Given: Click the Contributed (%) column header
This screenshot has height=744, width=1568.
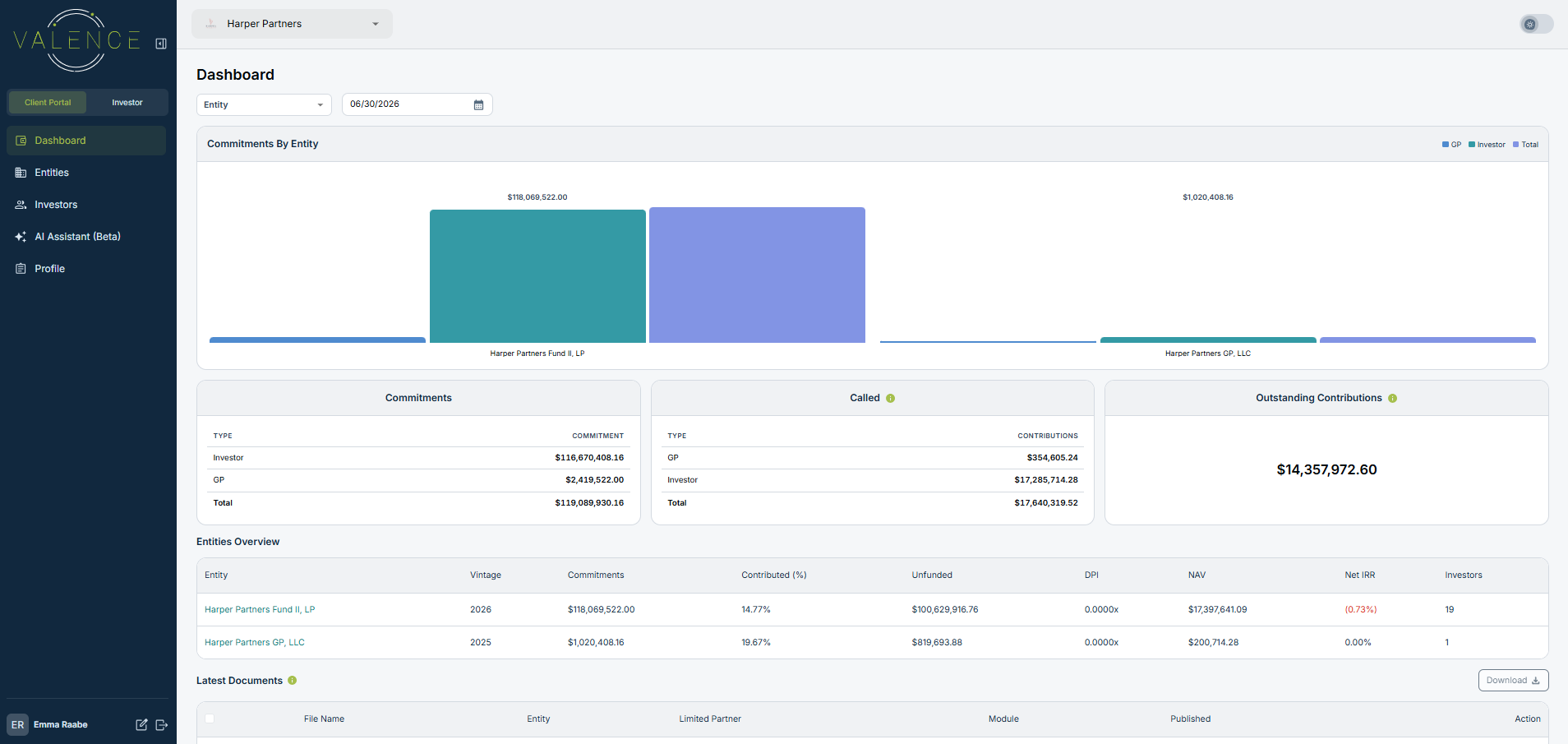Looking at the screenshot, I should coord(774,575).
